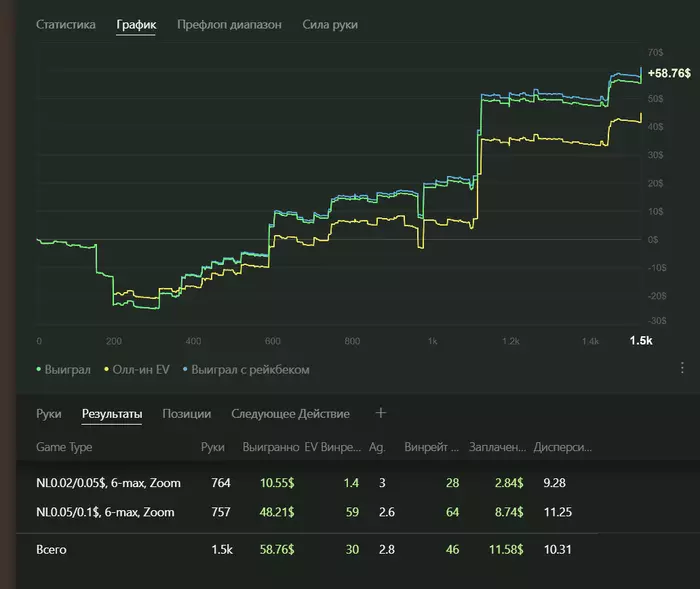
Task: Sort by Ag. column header
Action: (x=377, y=447)
